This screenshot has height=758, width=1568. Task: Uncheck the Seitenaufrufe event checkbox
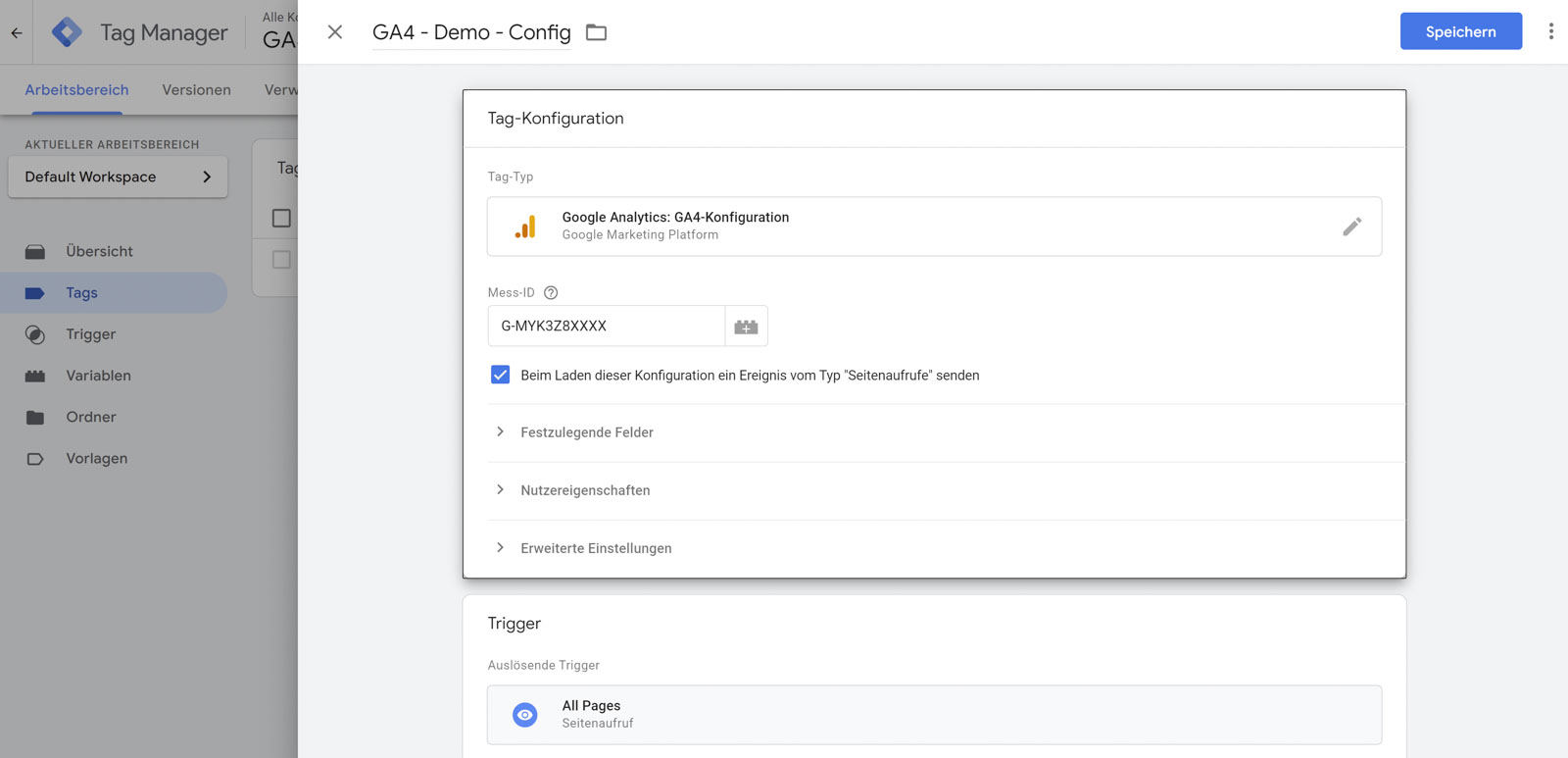point(500,375)
